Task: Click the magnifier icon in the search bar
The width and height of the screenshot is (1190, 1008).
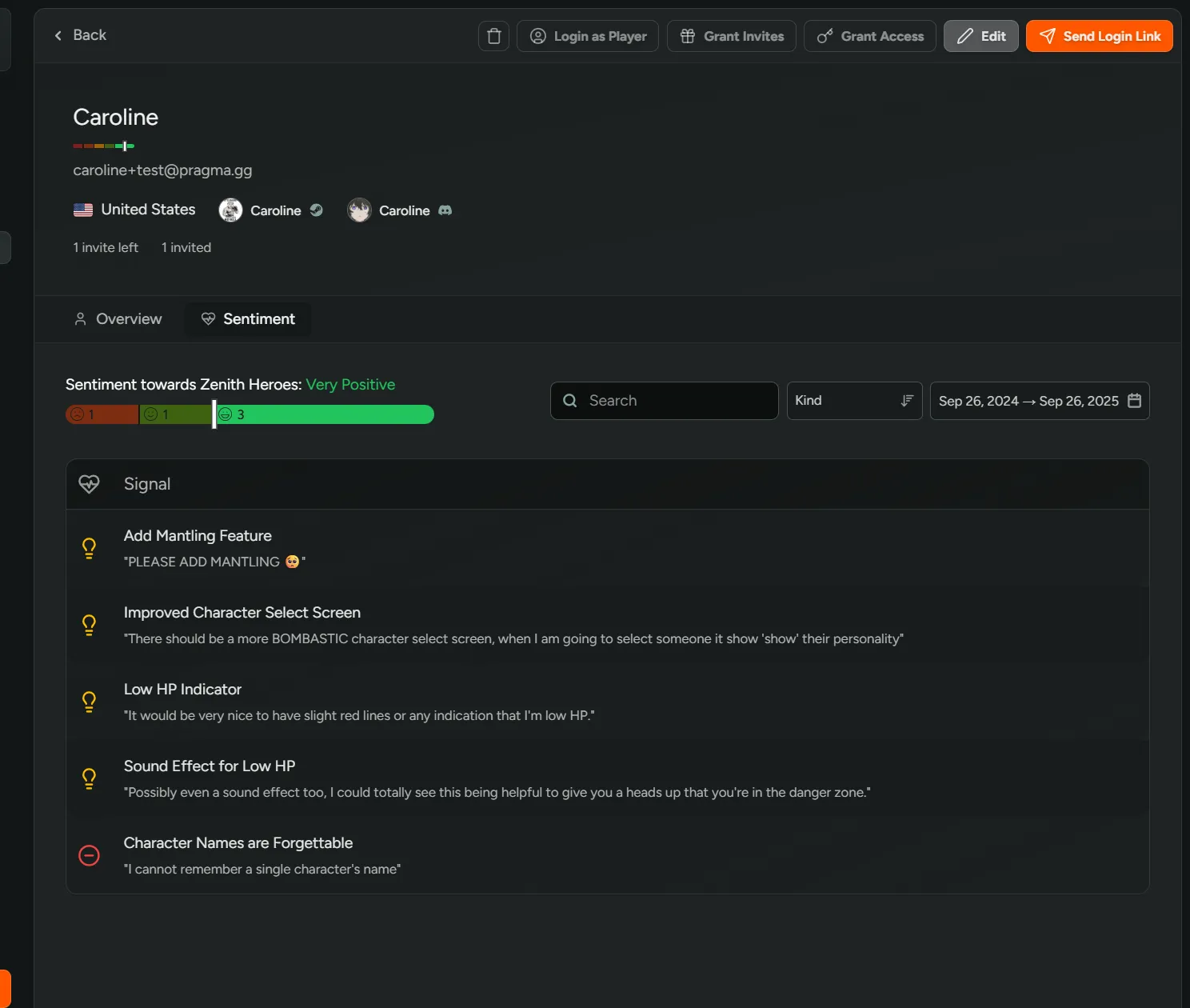Action: 570,400
